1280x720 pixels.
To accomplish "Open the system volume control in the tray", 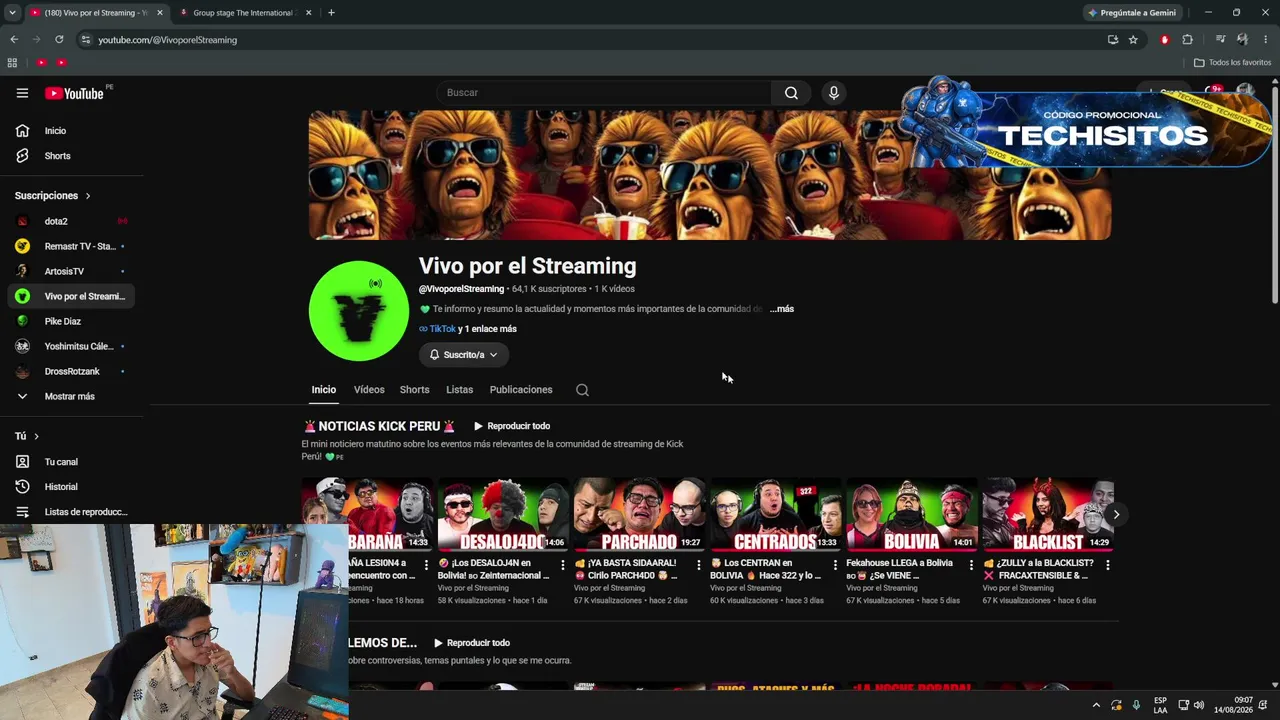I will [x=1198, y=705].
